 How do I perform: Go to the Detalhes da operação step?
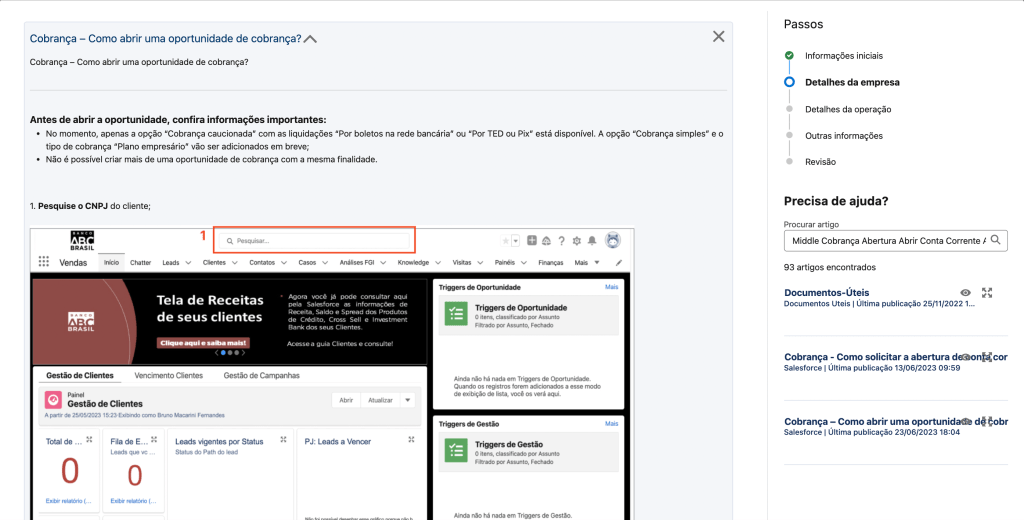point(848,109)
